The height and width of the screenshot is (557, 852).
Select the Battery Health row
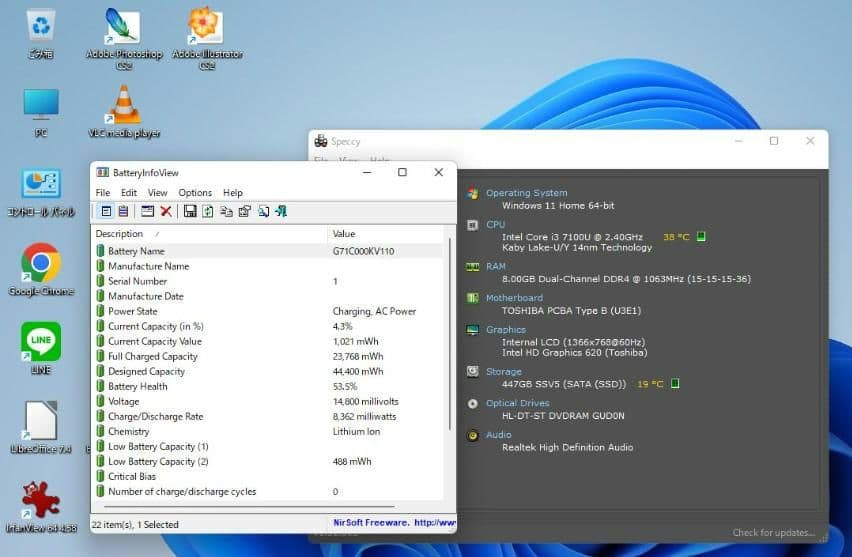coord(268,386)
